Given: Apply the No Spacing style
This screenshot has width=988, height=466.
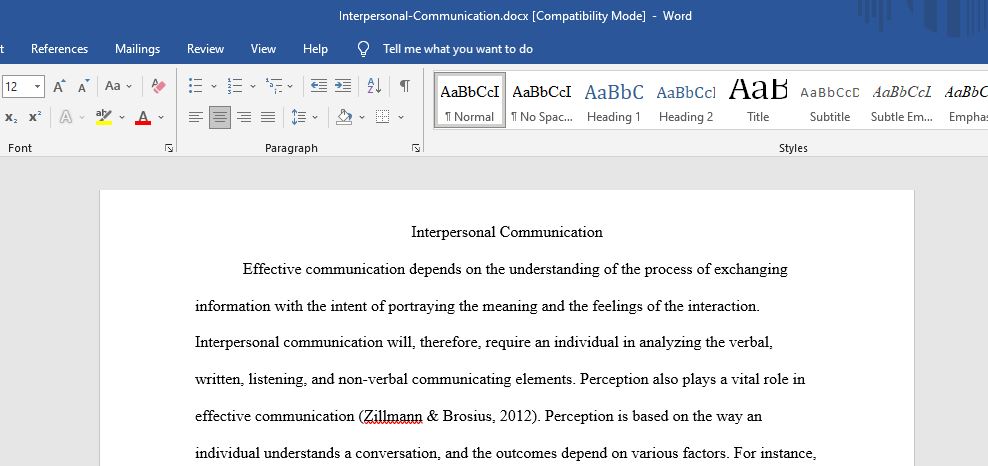Looking at the screenshot, I should click(x=541, y=101).
